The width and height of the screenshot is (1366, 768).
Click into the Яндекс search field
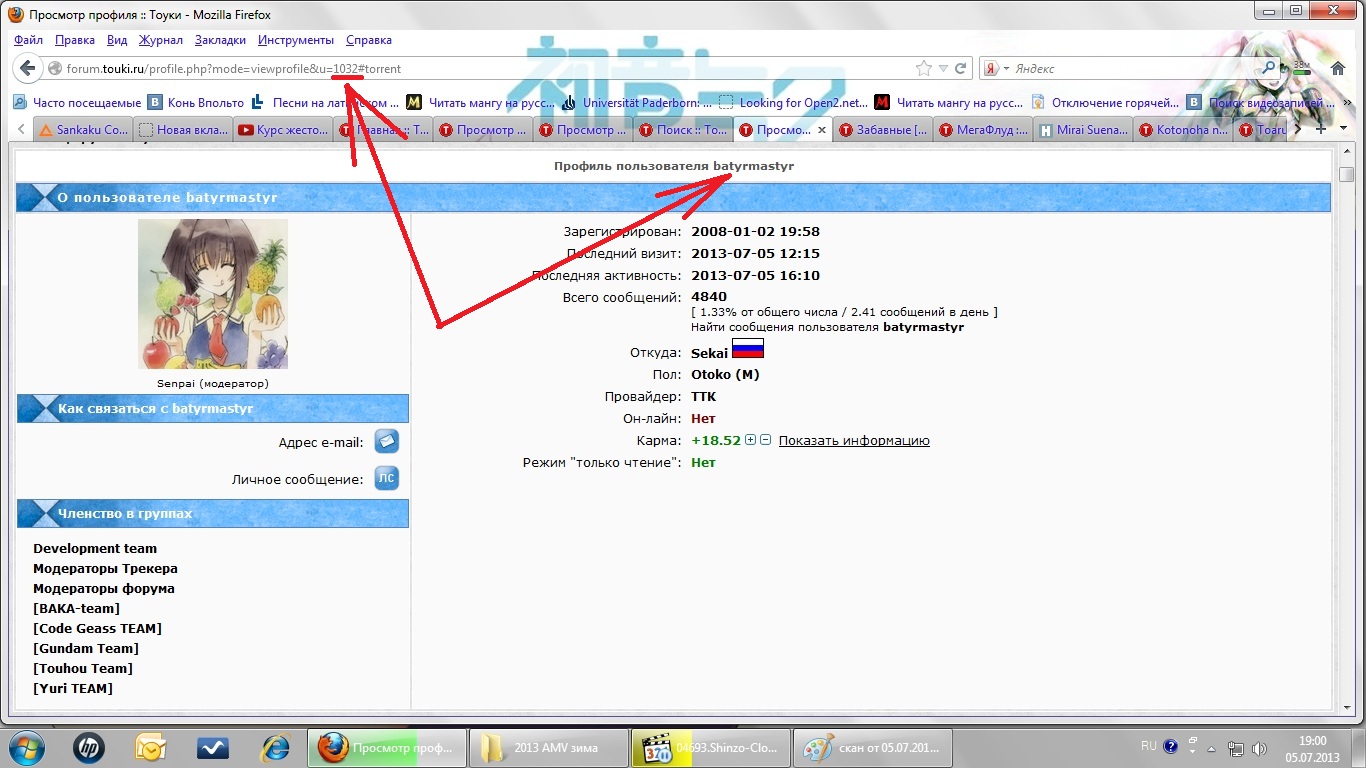coord(1130,69)
